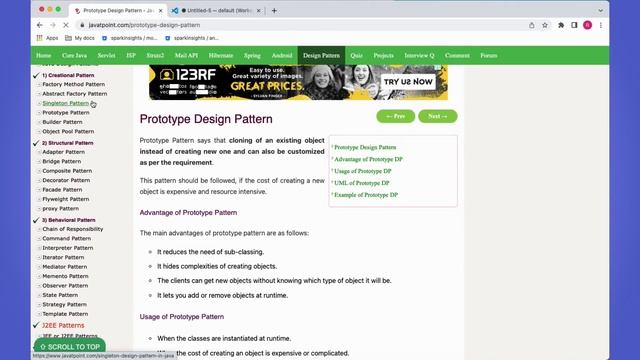Open Observer Pattern sidebar link
Screen dimensions: 640x360
coord(65,286)
